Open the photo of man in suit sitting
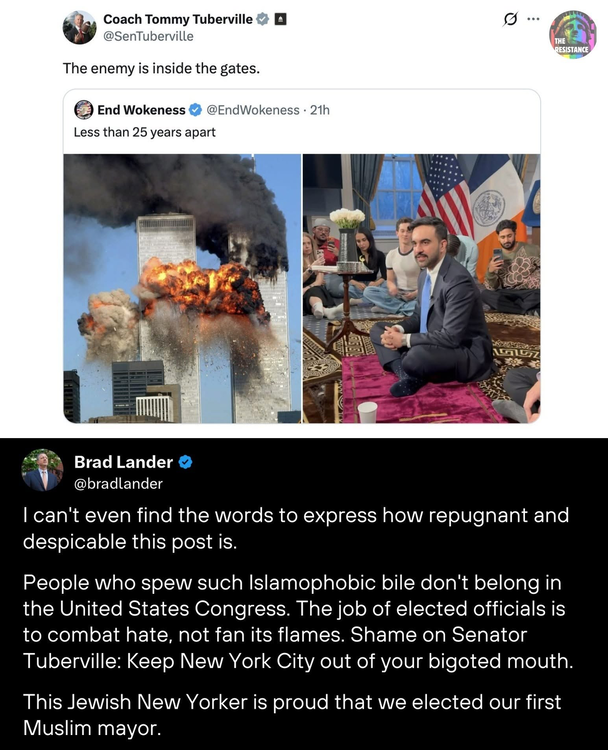The height and width of the screenshot is (750, 608). [421, 288]
